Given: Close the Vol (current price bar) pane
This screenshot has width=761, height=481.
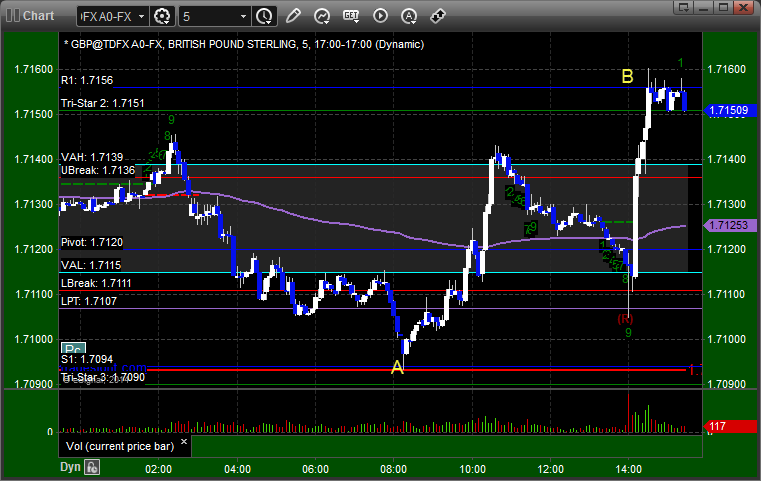Looking at the screenshot, I should (184, 442).
